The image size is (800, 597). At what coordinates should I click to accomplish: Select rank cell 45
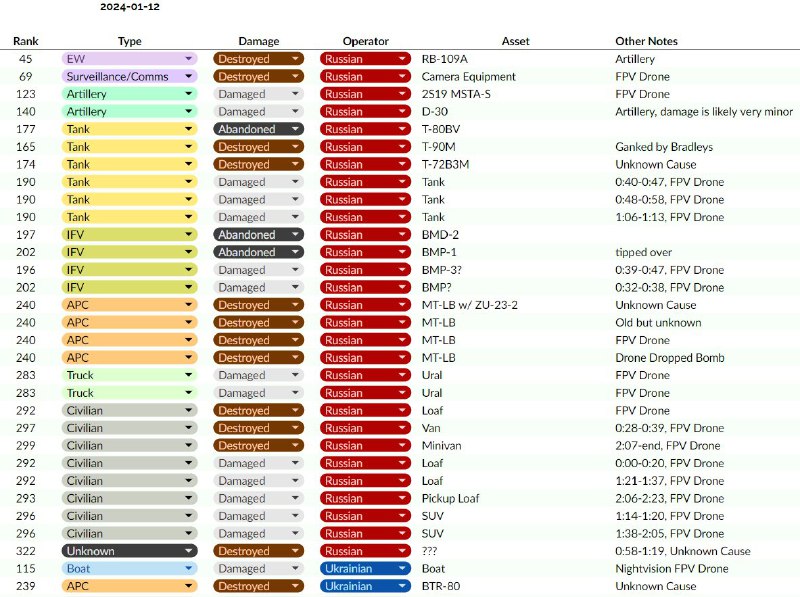(26, 59)
